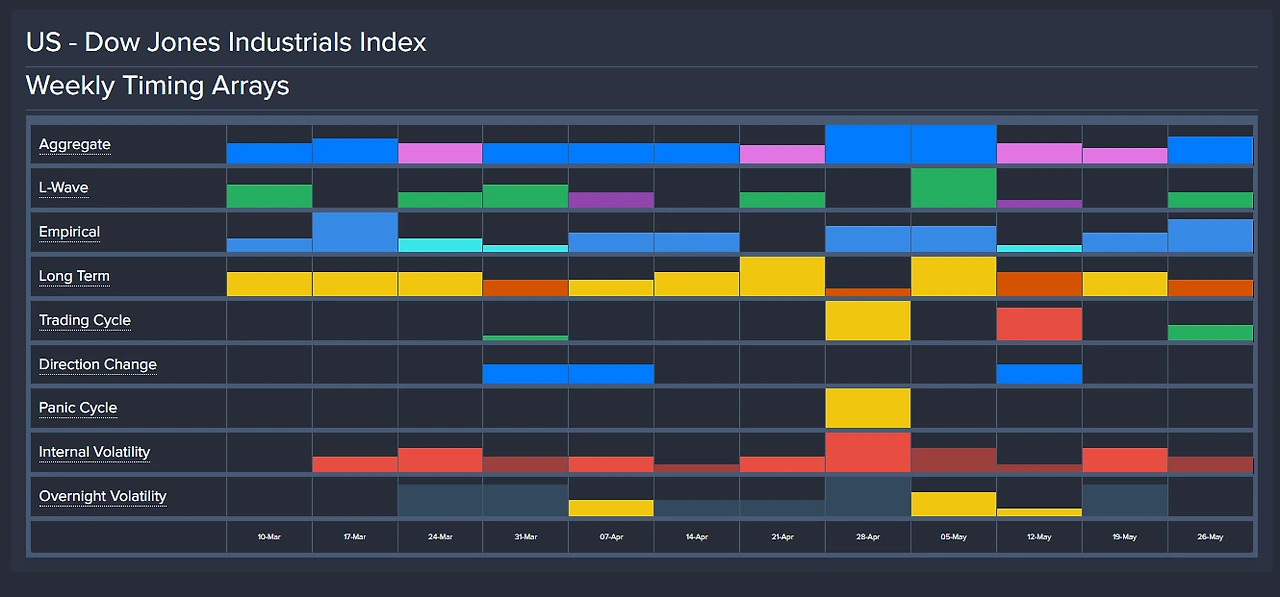The image size is (1280, 597).
Task: Click the 05-May date label
Action: click(x=953, y=537)
